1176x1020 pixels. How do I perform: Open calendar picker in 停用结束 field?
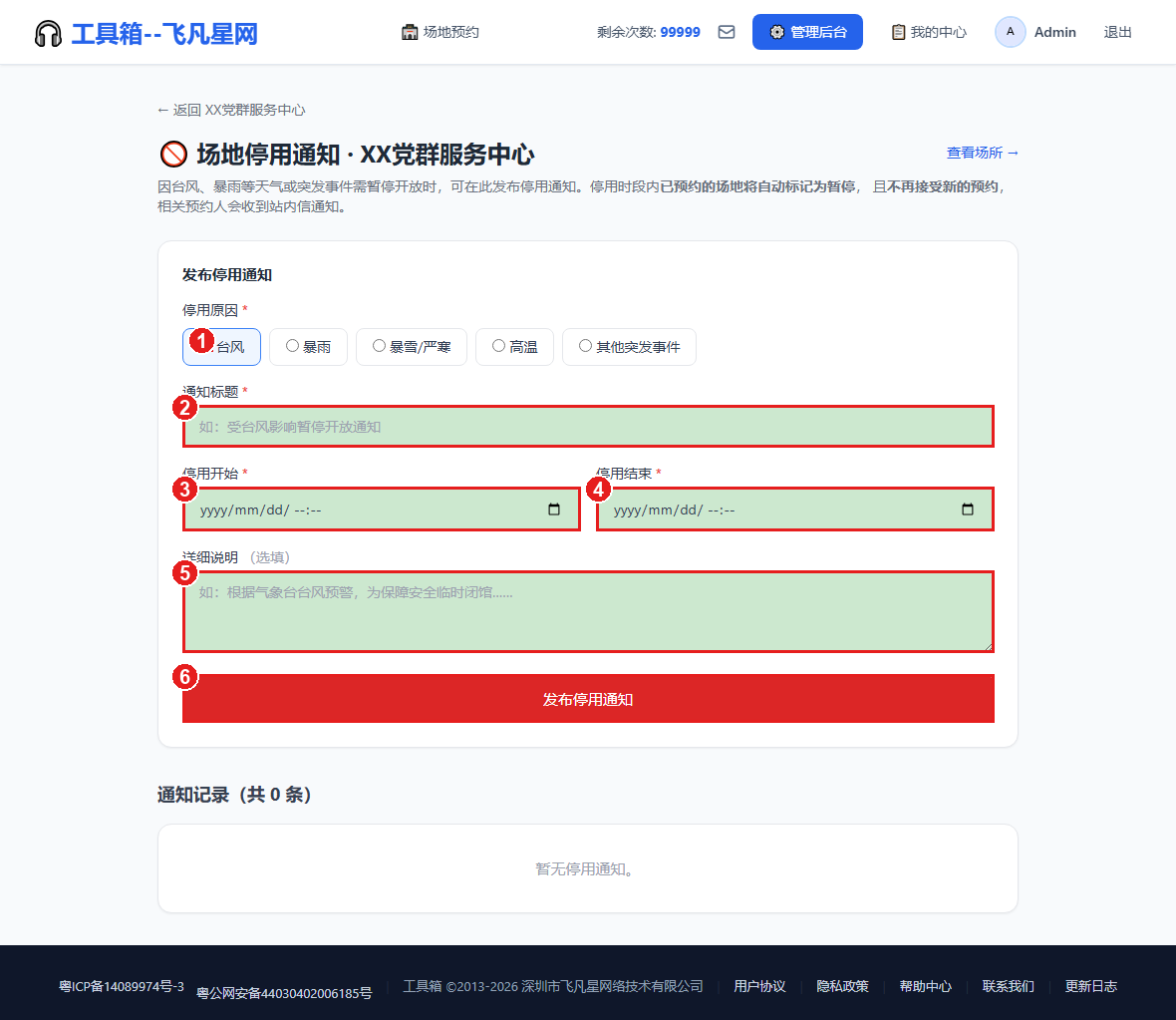tap(968, 510)
